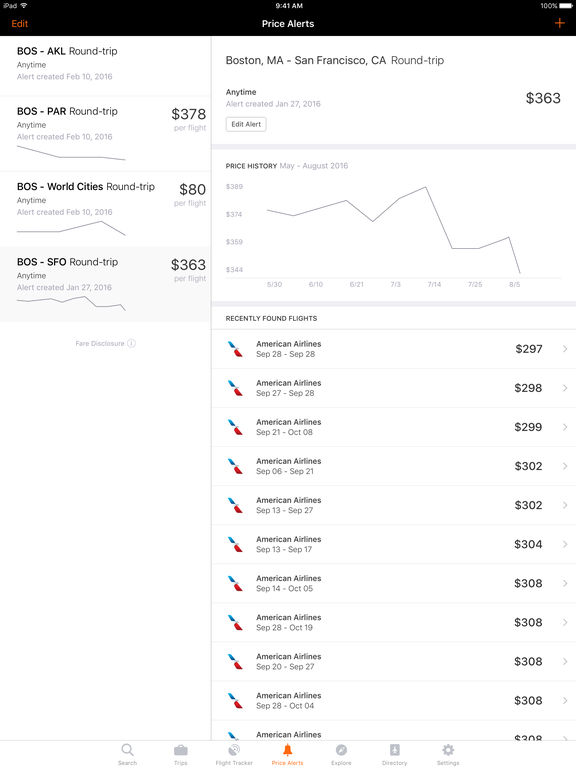The height and width of the screenshot is (768, 576).
Task: Tap Edit in the top bar
Action: point(20,24)
